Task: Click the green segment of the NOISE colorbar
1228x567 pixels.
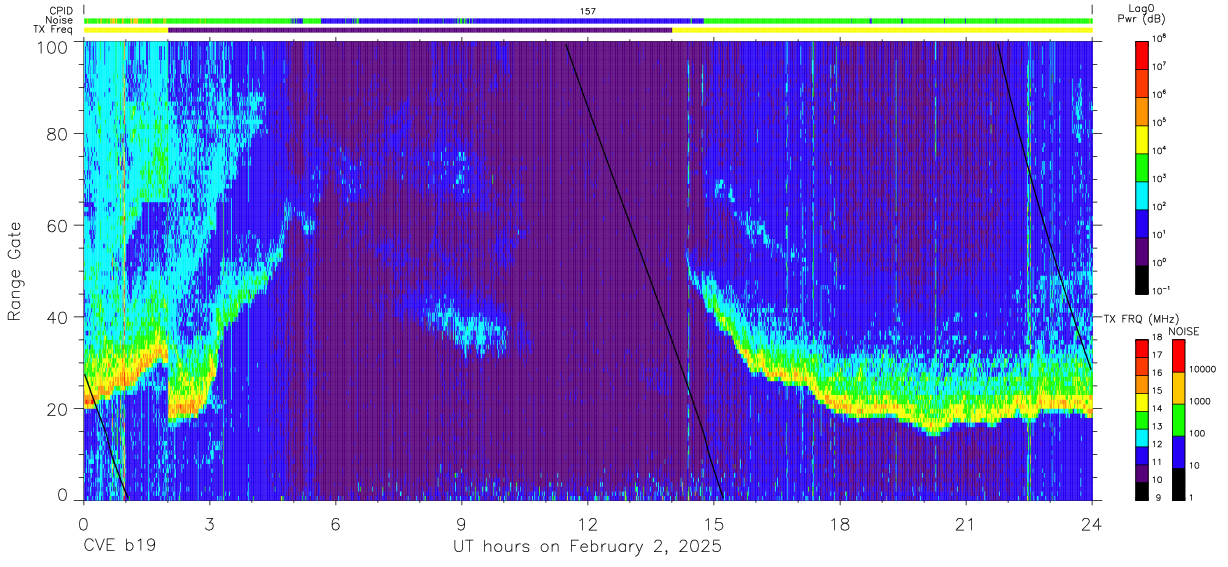Action: pos(1178,420)
